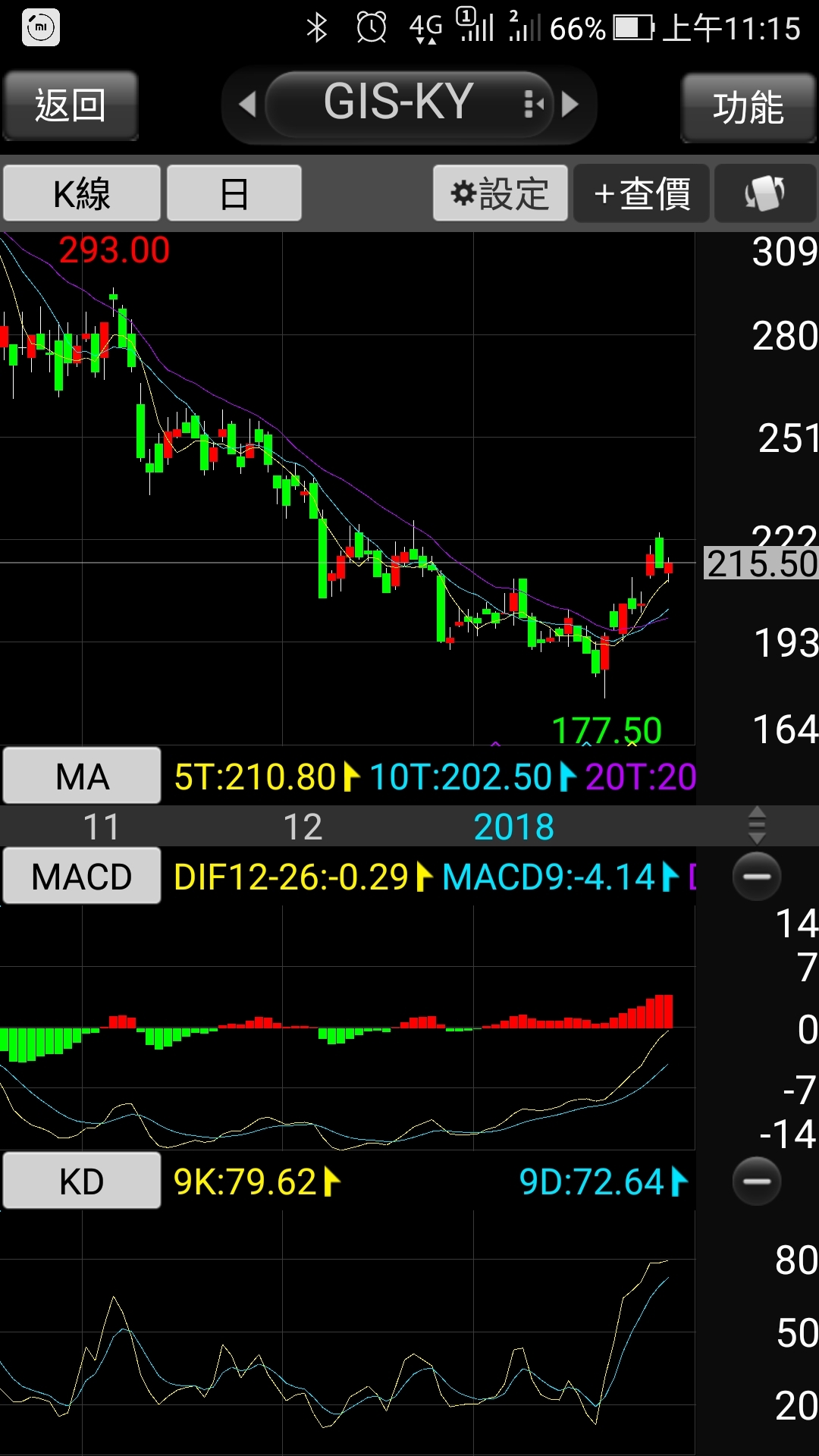This screenshot has width=819, height=1456.
Task: Tap the 293.00 high price label
Action: 115,250
